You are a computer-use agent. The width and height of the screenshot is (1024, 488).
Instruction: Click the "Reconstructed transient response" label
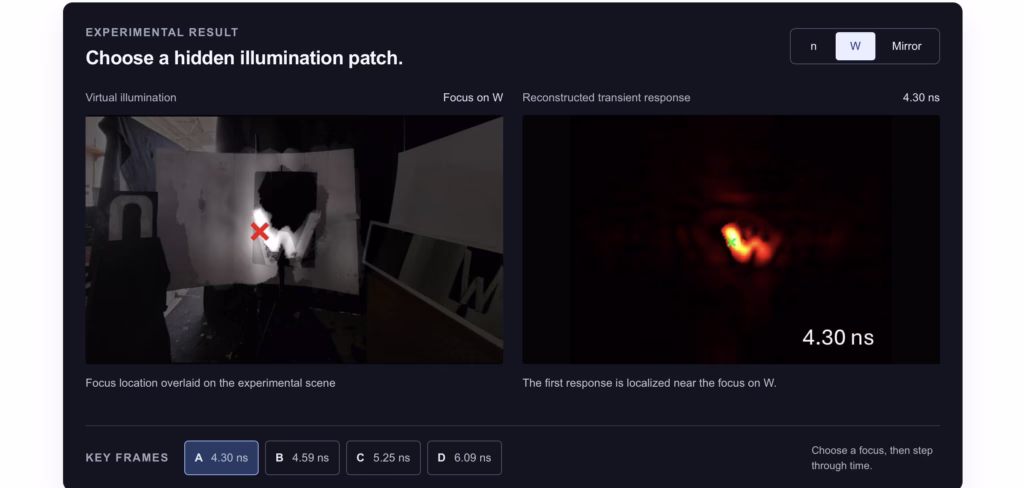click(606, 97)
